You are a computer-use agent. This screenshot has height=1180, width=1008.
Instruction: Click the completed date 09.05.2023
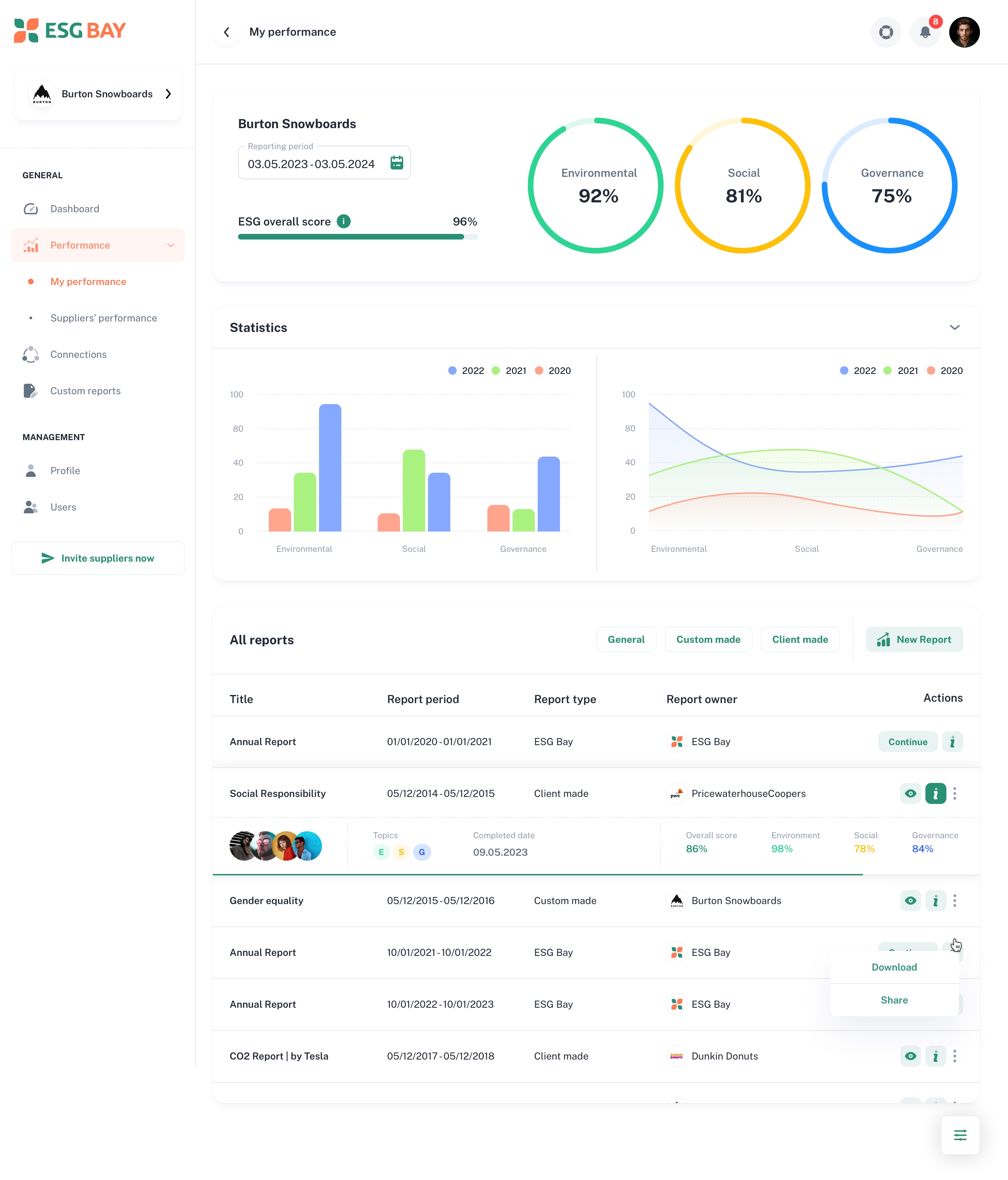[500, 852]
